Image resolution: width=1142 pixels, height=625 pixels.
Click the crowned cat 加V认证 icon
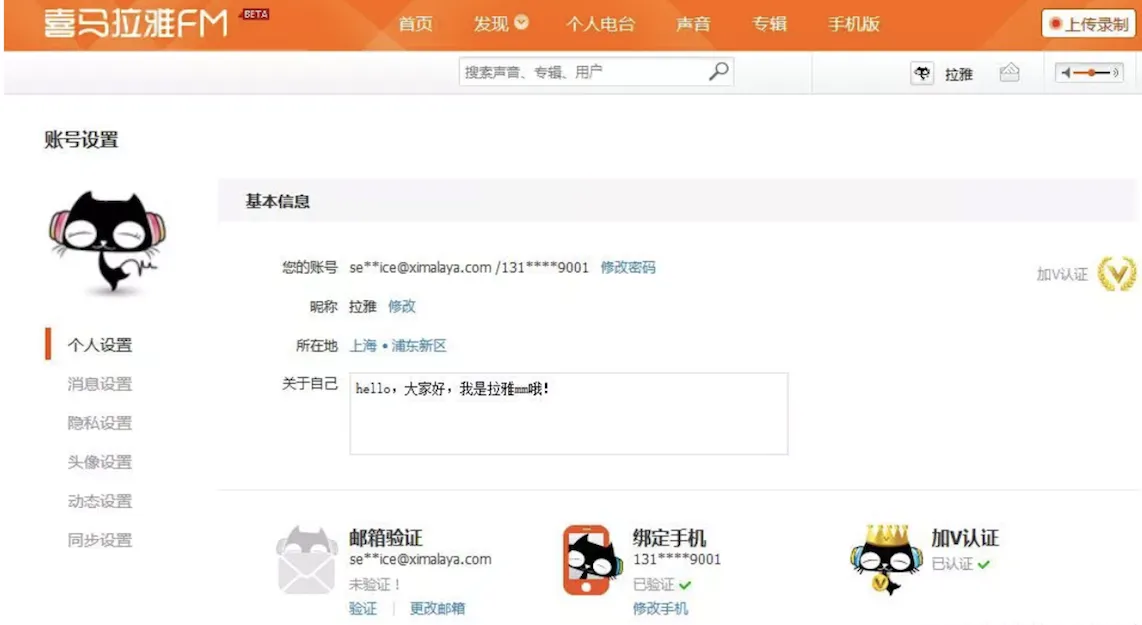(x=885, y=559)
